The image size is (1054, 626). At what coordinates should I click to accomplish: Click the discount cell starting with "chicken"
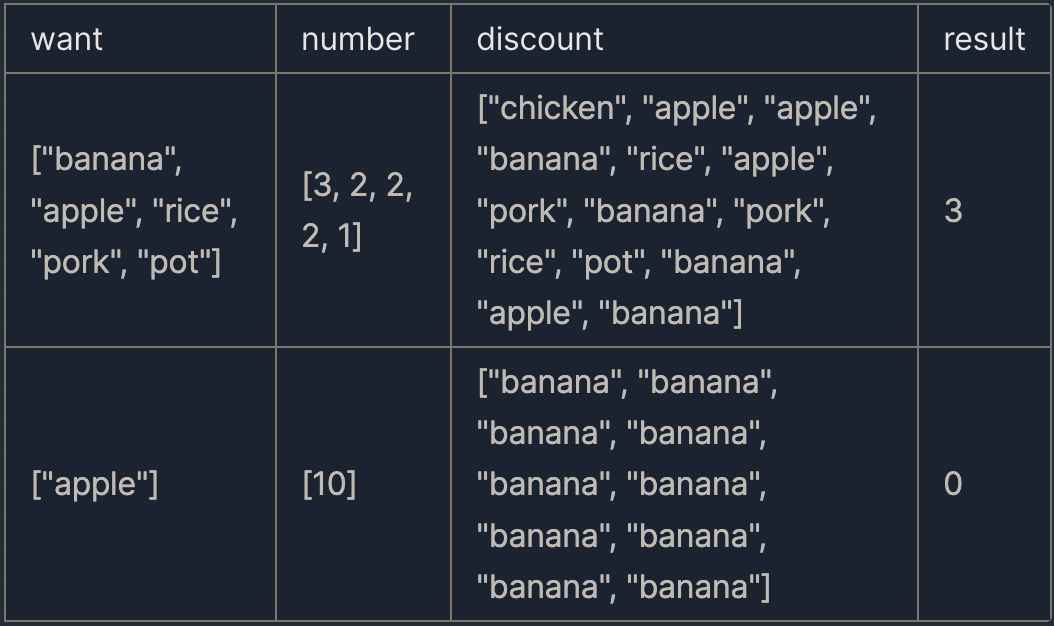(x=684, y=210)
